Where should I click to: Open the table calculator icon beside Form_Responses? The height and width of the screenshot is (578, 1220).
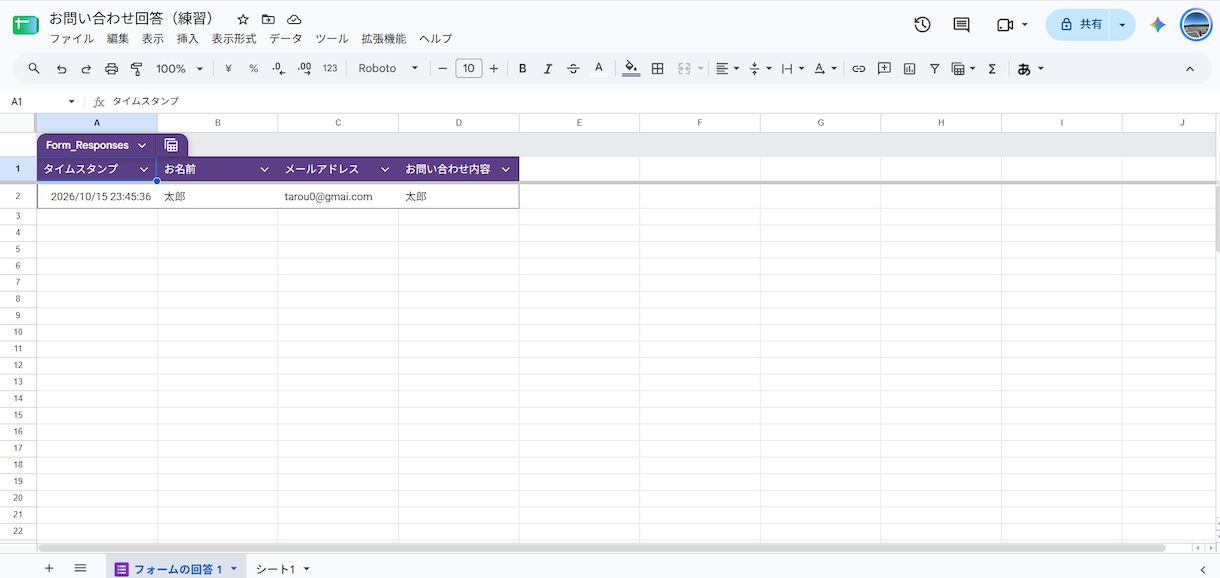(171, 145)
